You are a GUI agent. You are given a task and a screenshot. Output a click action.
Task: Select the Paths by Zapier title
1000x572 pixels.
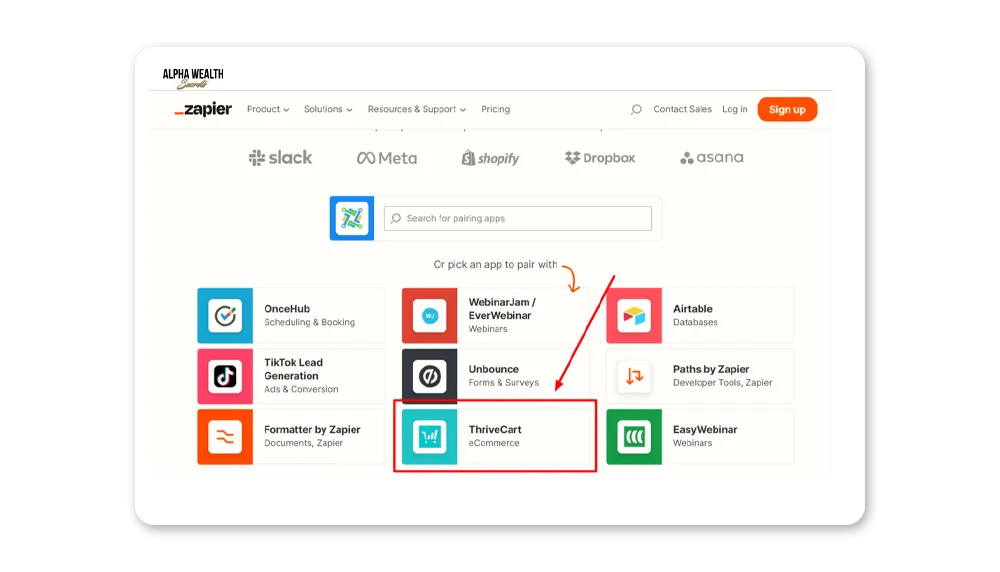pos(711,369)
